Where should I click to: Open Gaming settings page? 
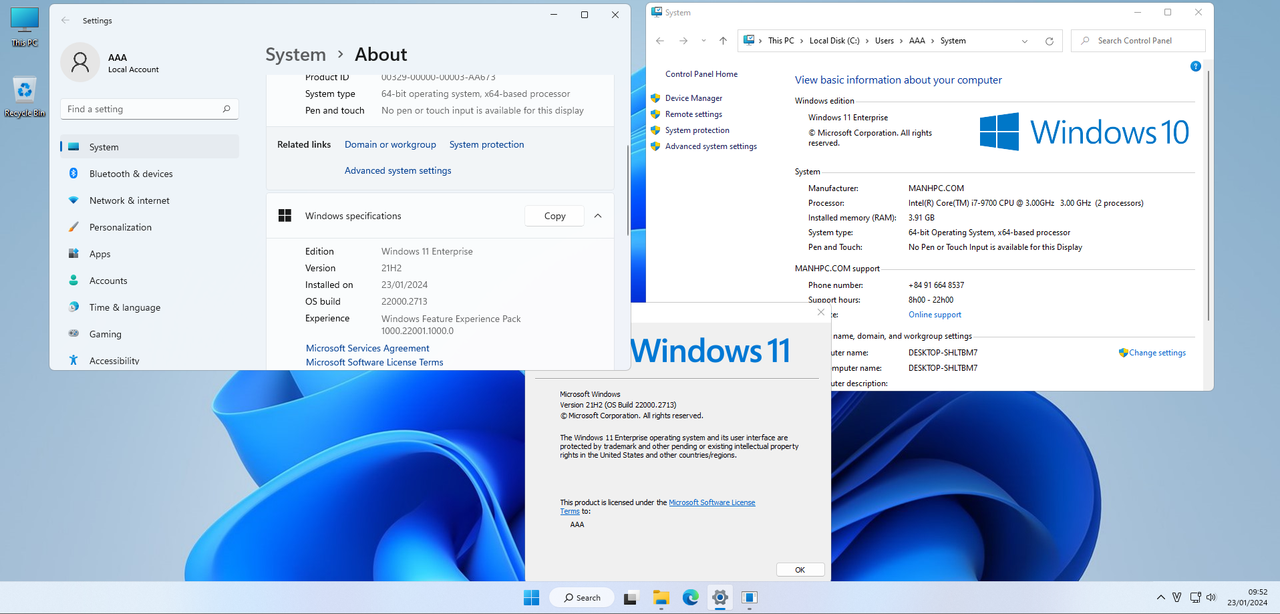point(150,334)
